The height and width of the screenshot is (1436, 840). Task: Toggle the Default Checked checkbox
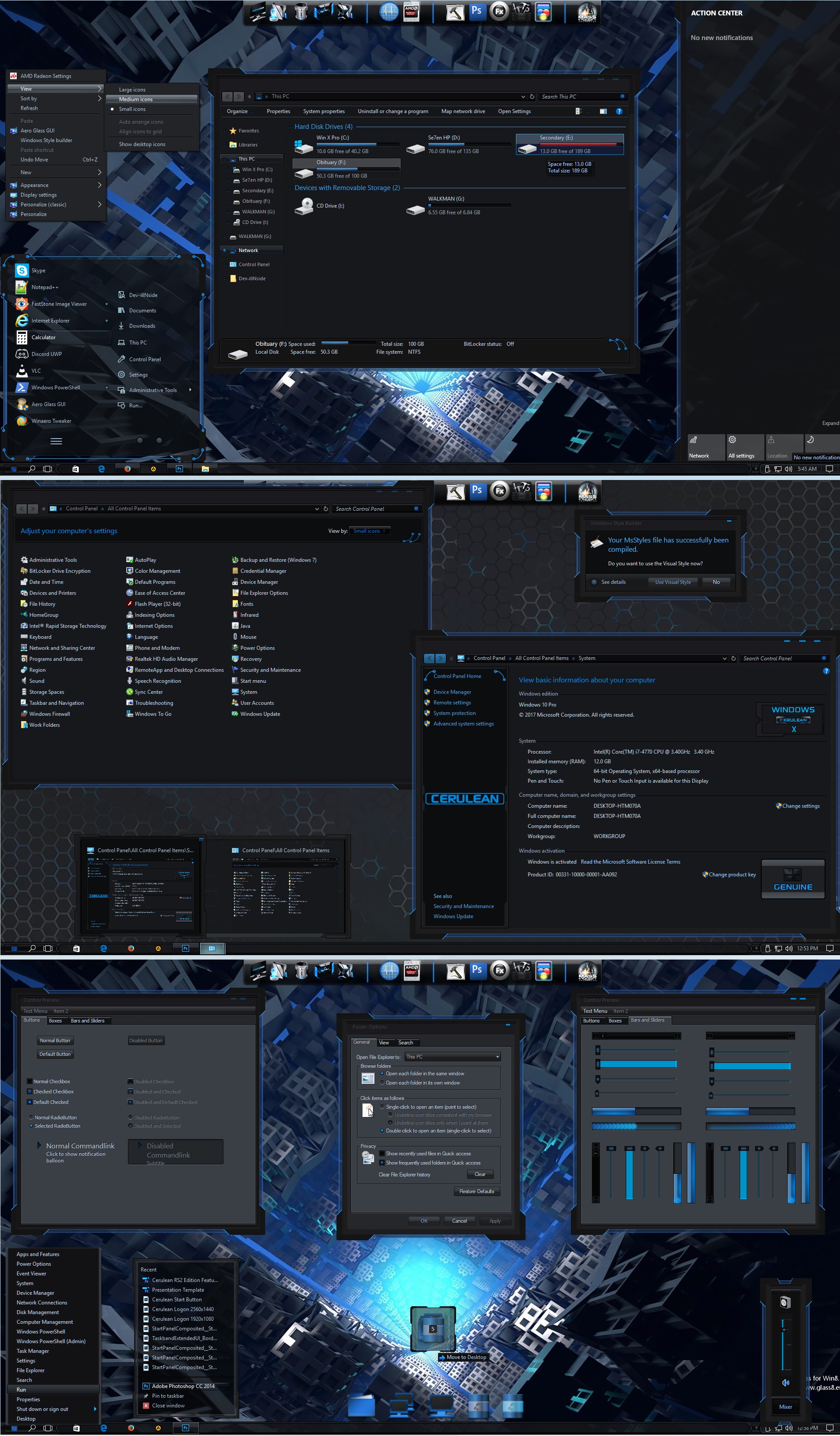click(29, 1102)
